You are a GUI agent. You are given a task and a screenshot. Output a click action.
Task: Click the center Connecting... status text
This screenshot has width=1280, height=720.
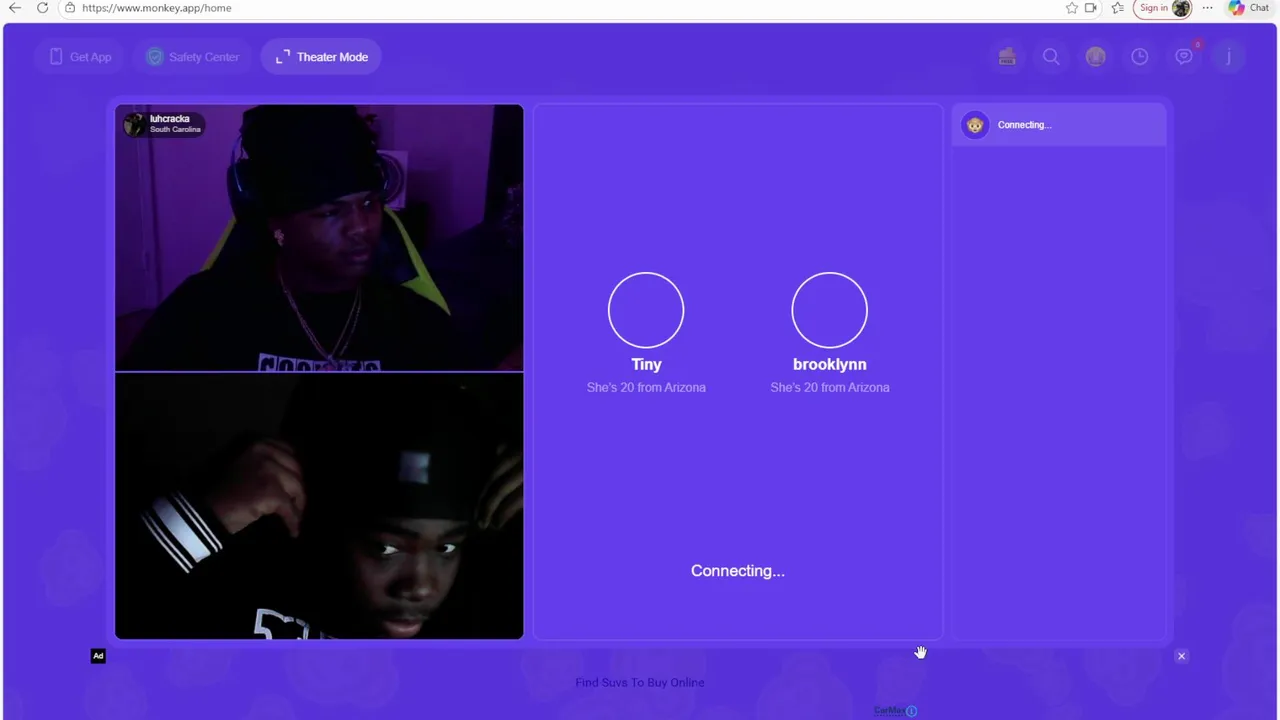[x=738, y=571]
